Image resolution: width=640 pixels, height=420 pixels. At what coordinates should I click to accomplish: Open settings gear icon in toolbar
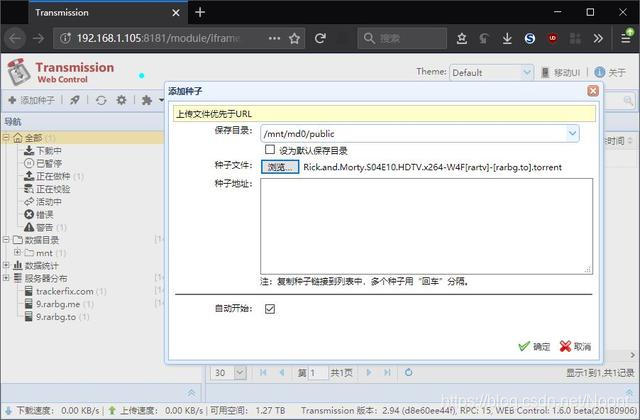[121, 100]
